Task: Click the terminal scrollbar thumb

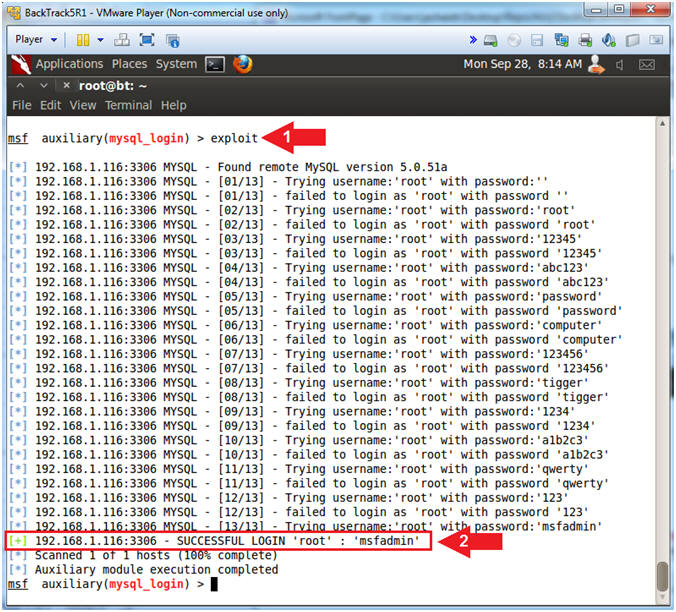Action: pyautogui.click(x=662, y=577)
